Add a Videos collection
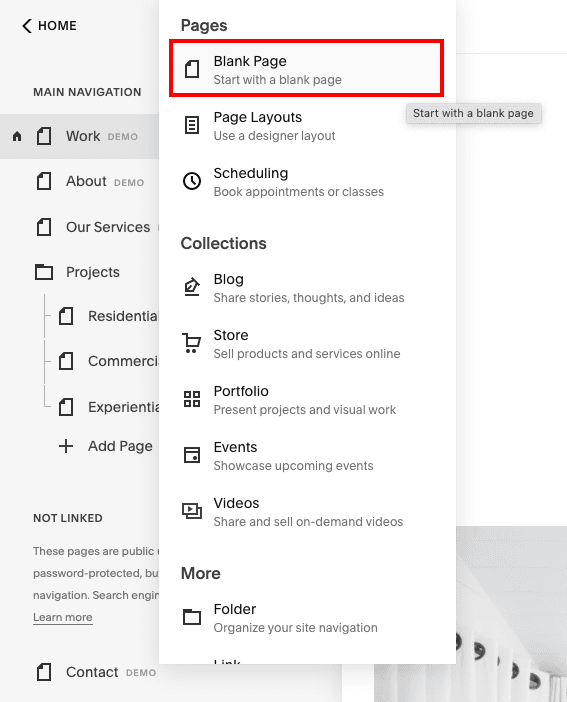The width and height of the screenshot is (567, 702). (307, 512)
